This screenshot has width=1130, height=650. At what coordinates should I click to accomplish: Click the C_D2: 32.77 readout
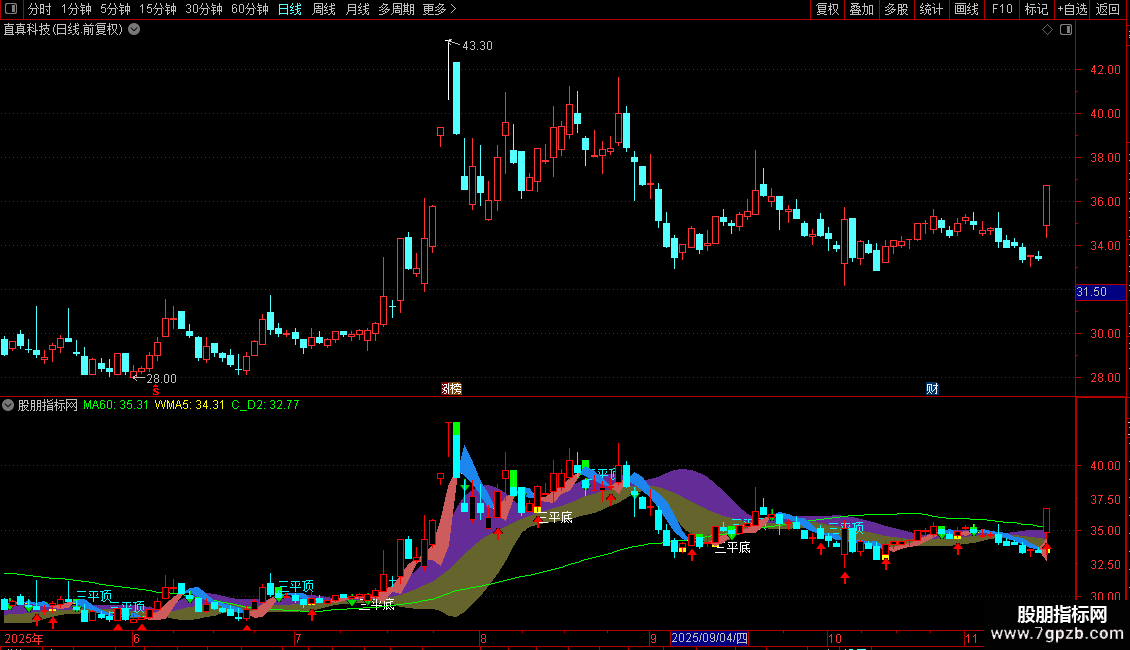265,405
